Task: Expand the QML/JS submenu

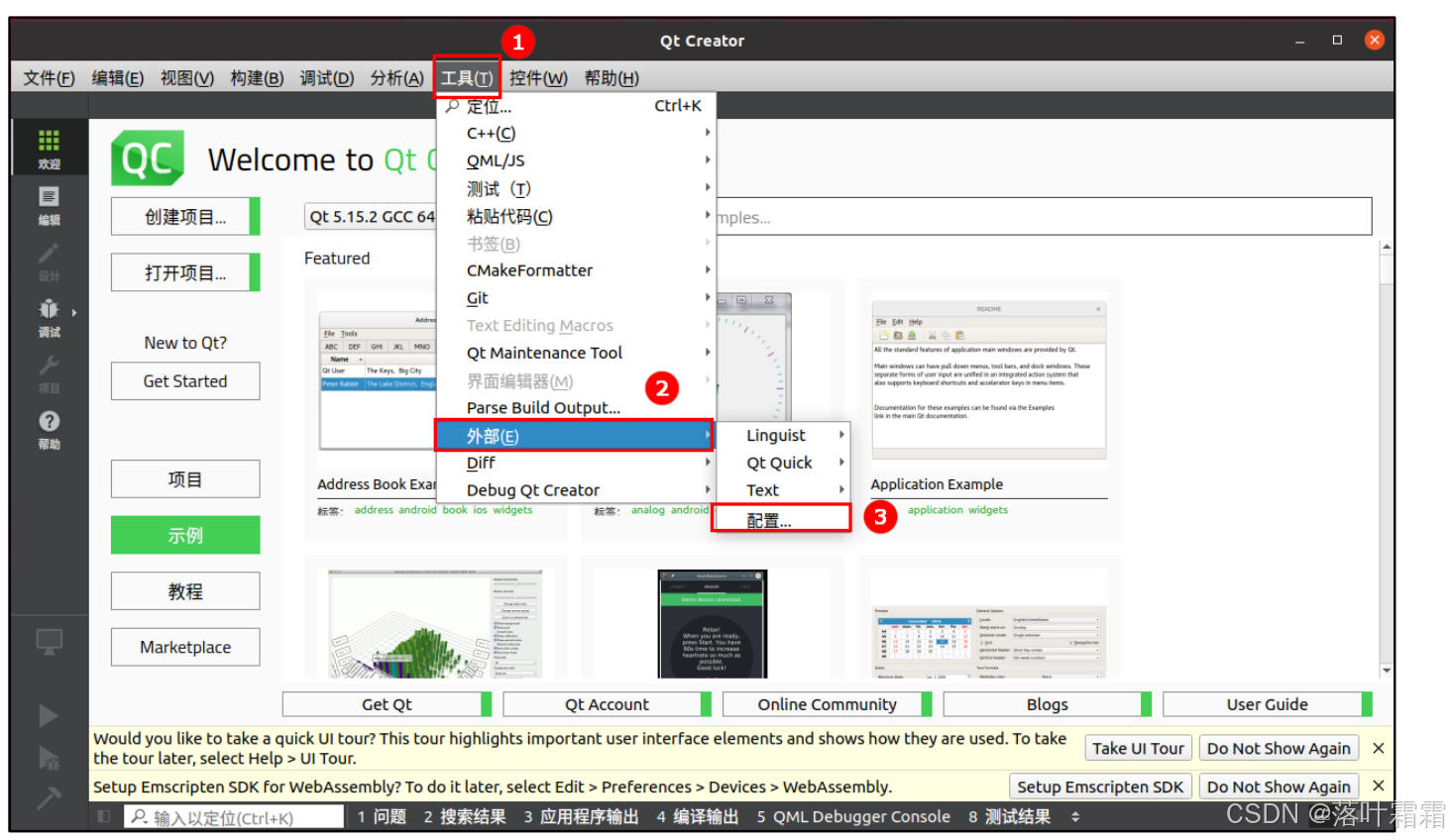Action: (576, 160)
